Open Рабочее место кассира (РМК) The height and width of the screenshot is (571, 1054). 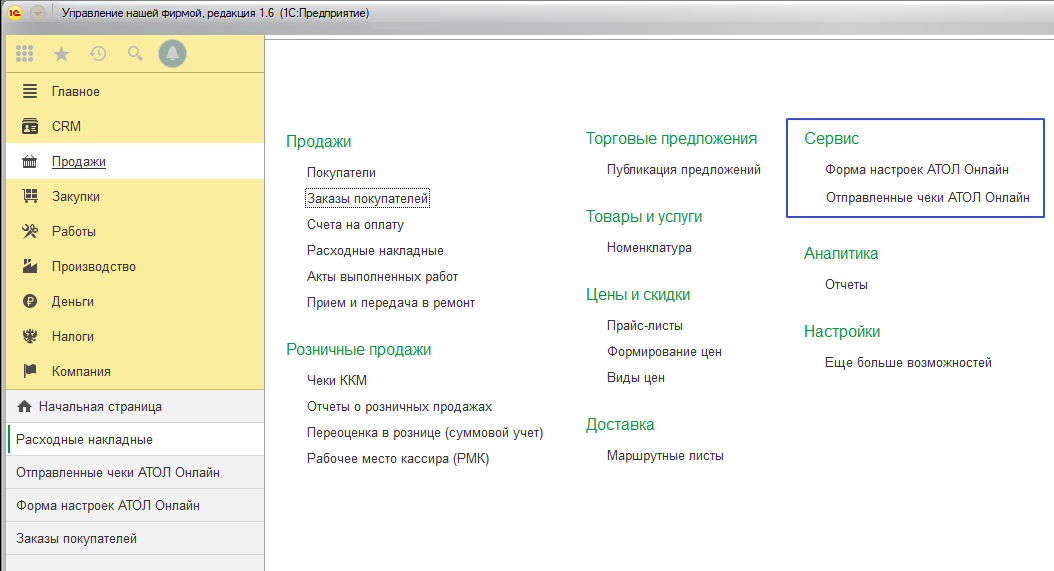[398, 459]
